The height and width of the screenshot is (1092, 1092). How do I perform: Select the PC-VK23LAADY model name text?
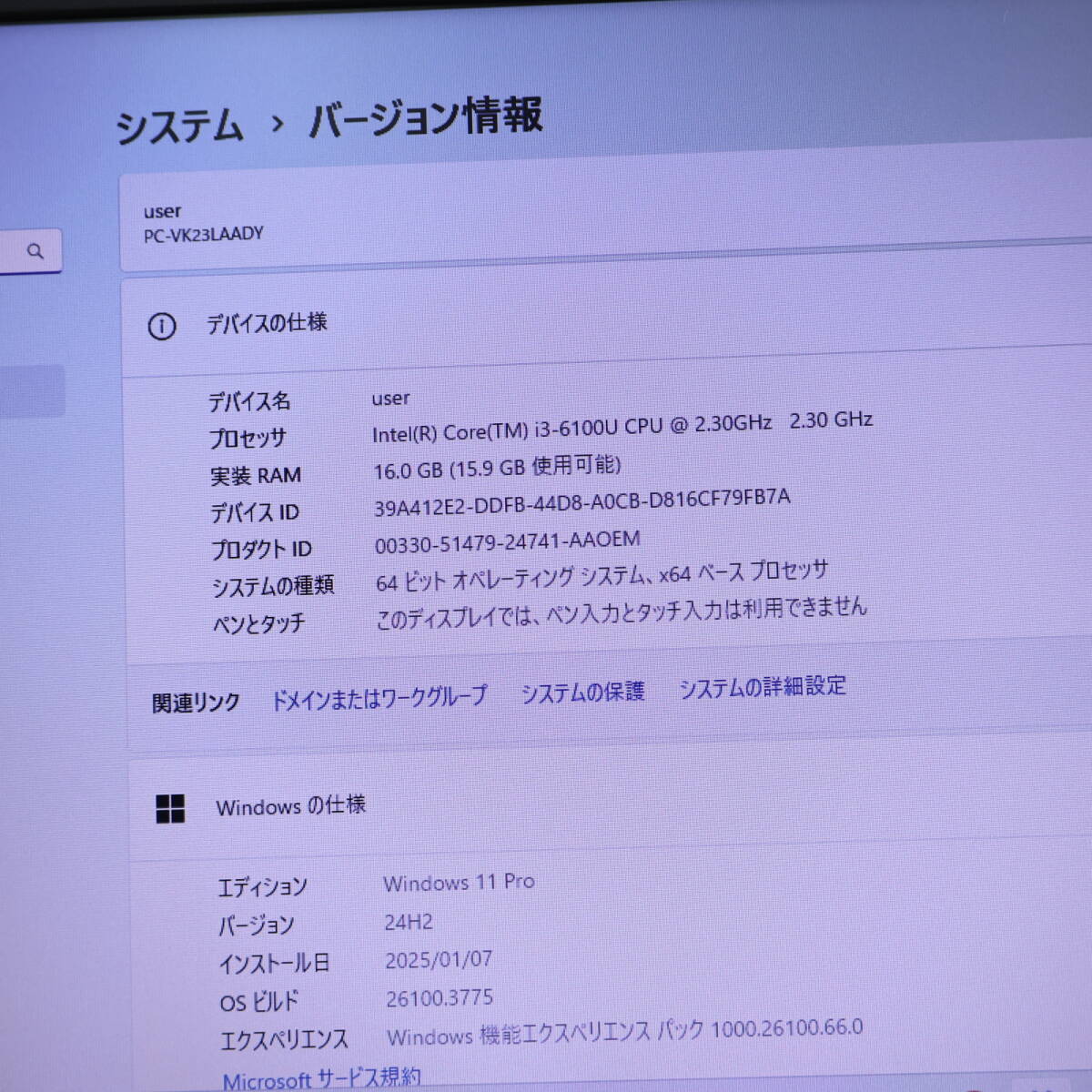(x=204, y=234)
